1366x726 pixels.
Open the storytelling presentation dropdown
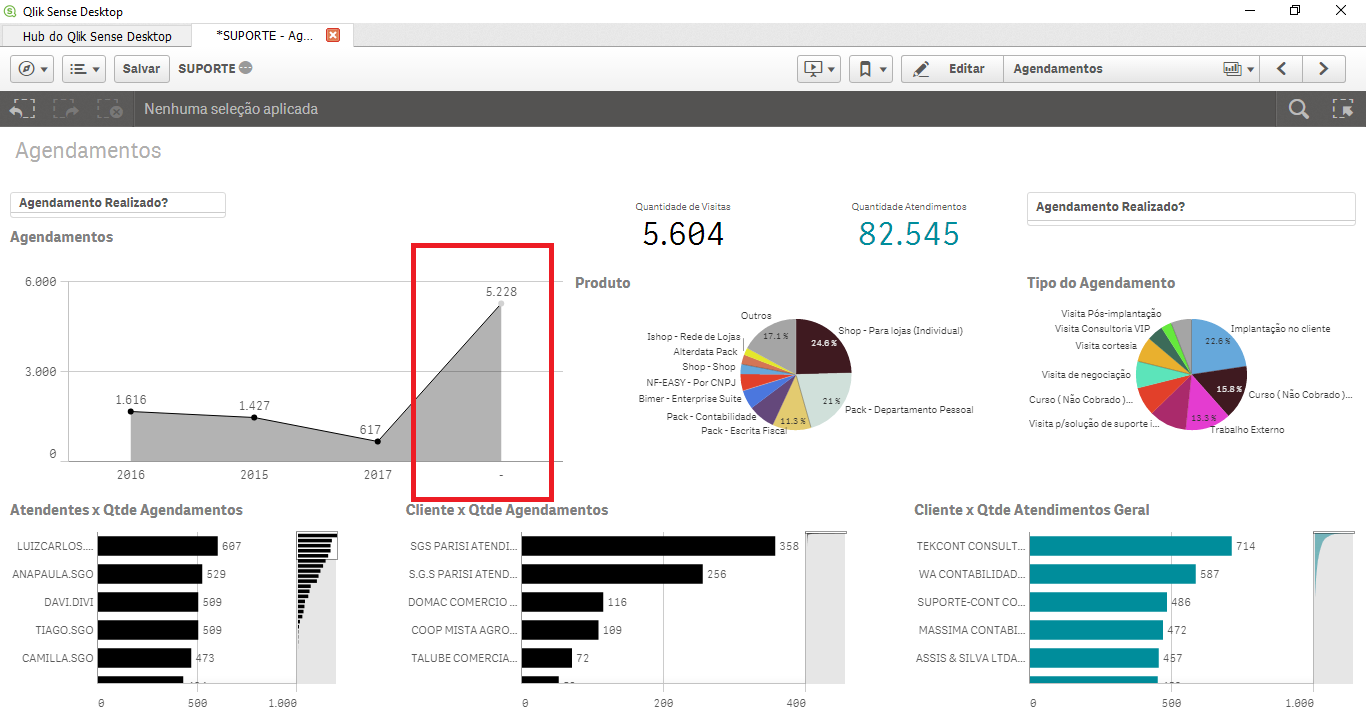point(819,69)
